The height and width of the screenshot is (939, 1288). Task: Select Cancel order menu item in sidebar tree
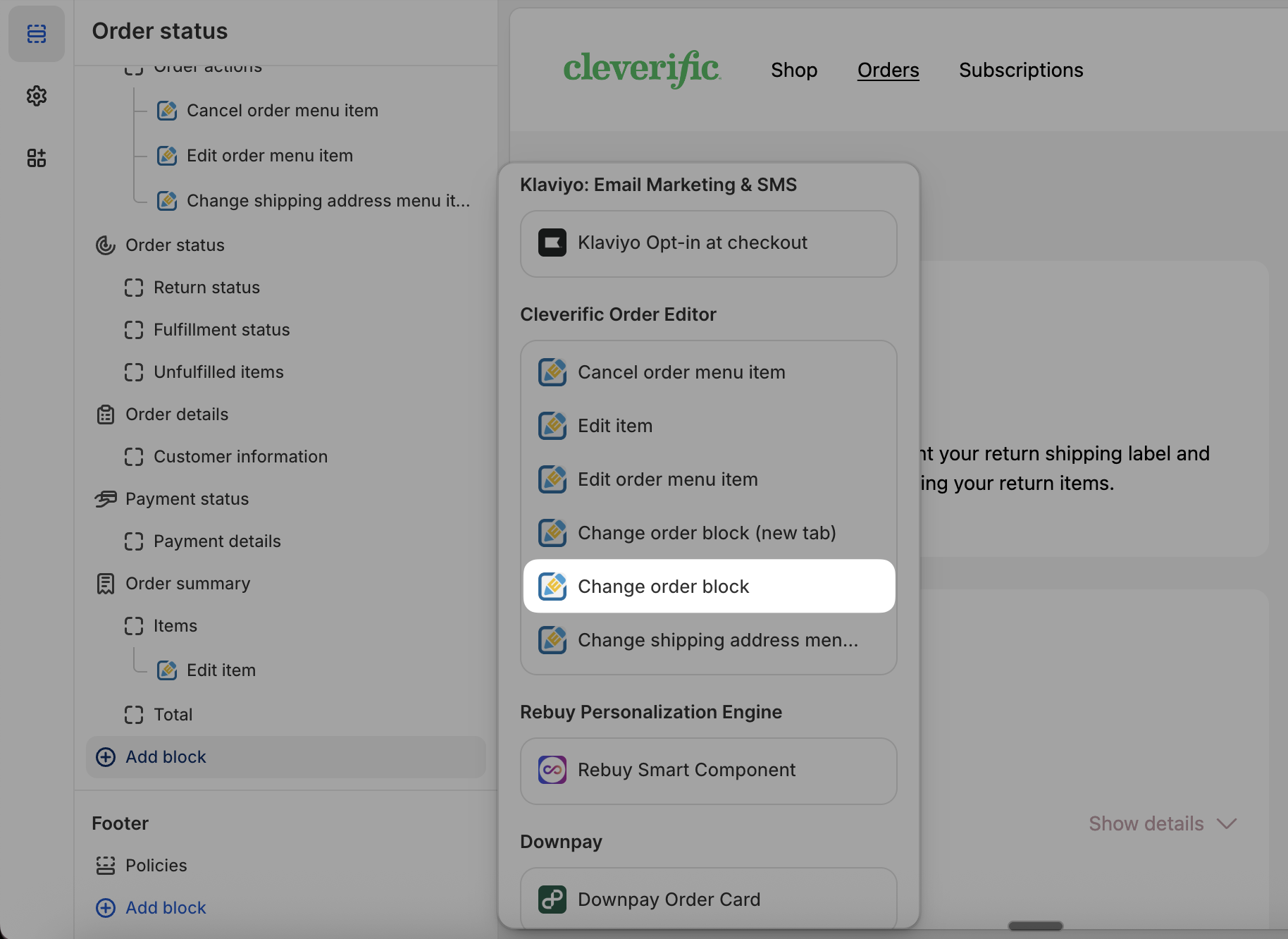point(283,111)
